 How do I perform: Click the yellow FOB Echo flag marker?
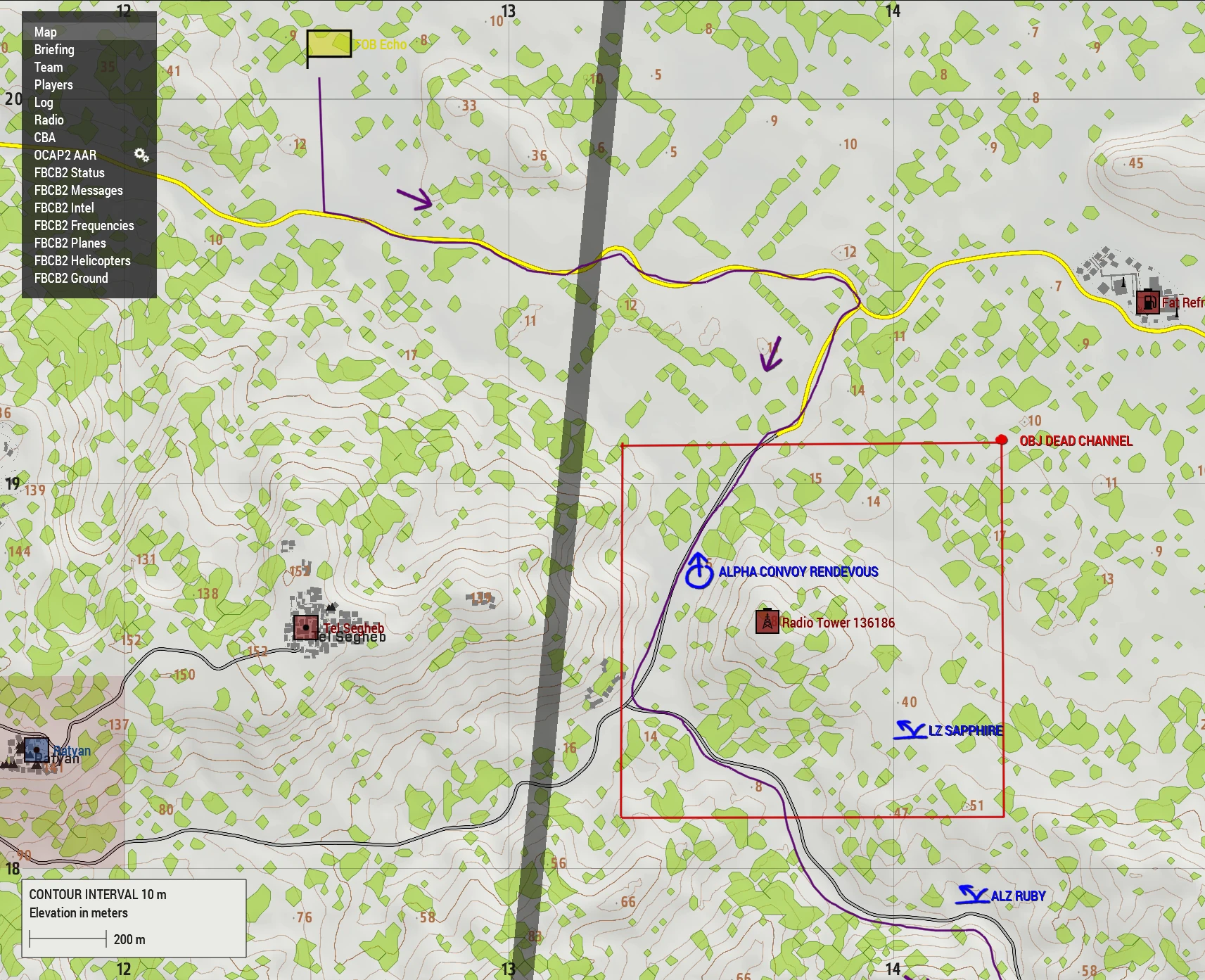329,44
